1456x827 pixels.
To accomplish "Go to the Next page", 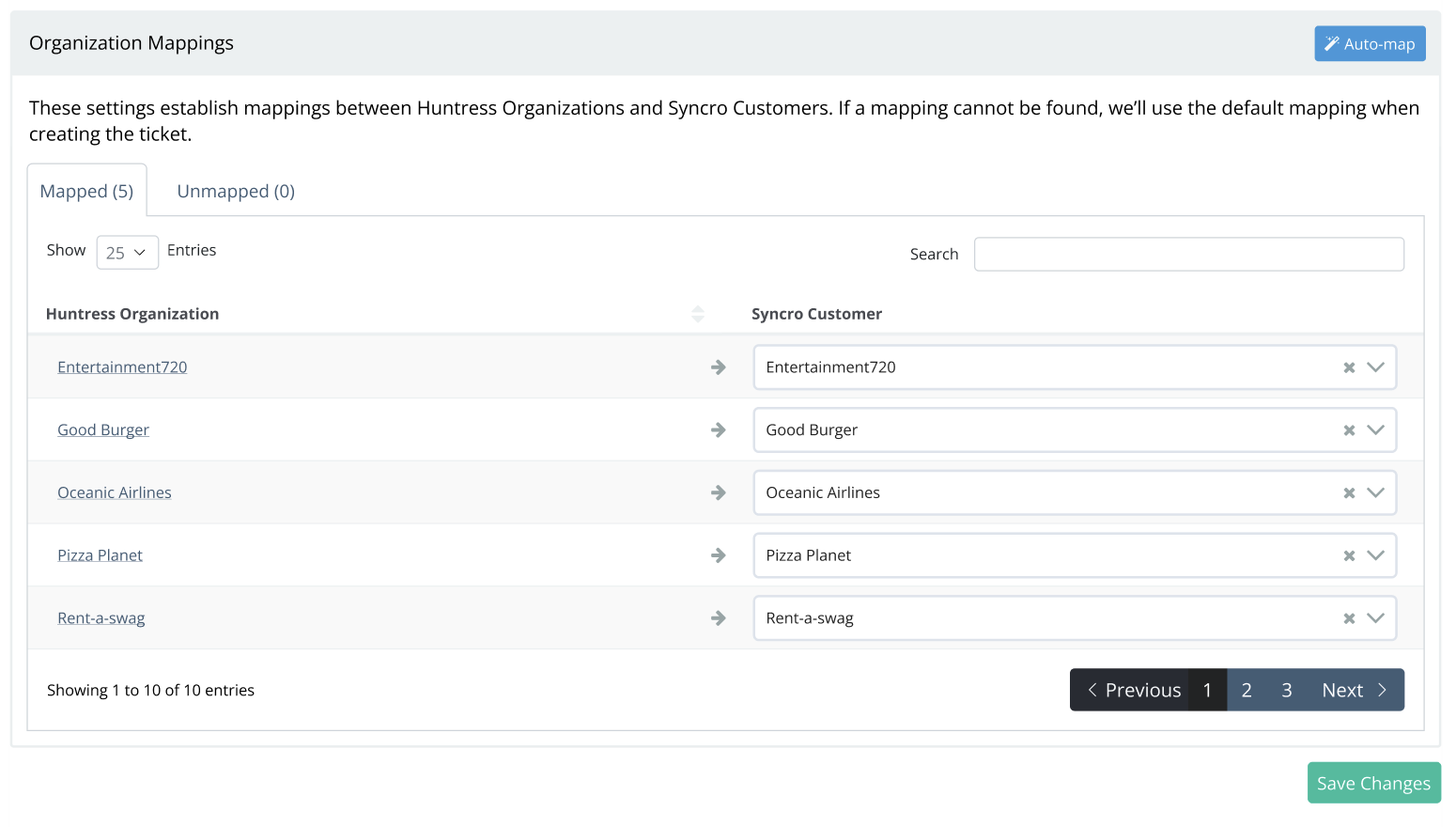I will (1355, 690).
